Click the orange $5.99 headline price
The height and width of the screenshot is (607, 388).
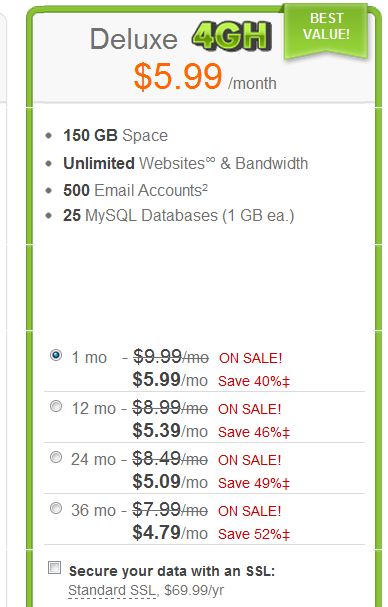point(178,77)
